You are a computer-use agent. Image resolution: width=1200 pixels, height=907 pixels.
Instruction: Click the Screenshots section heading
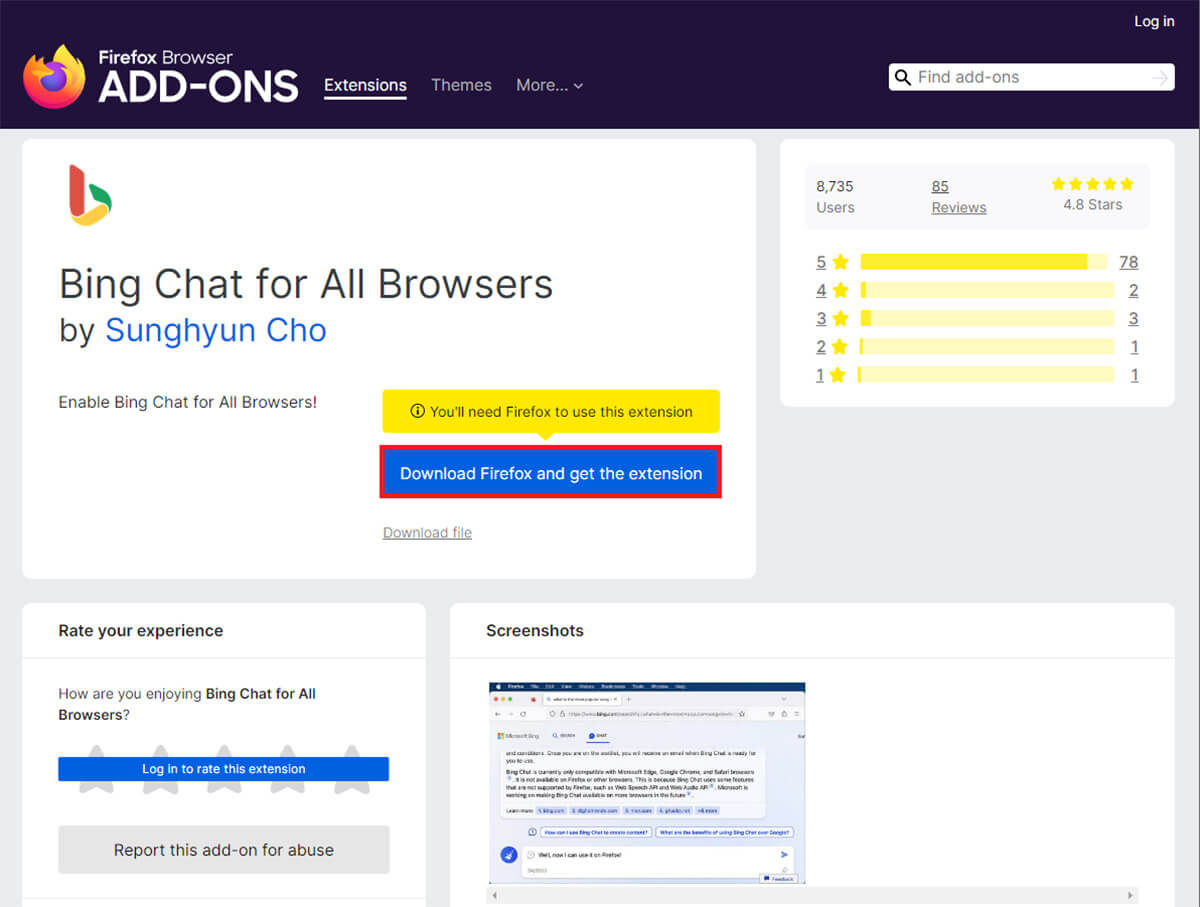535,630
